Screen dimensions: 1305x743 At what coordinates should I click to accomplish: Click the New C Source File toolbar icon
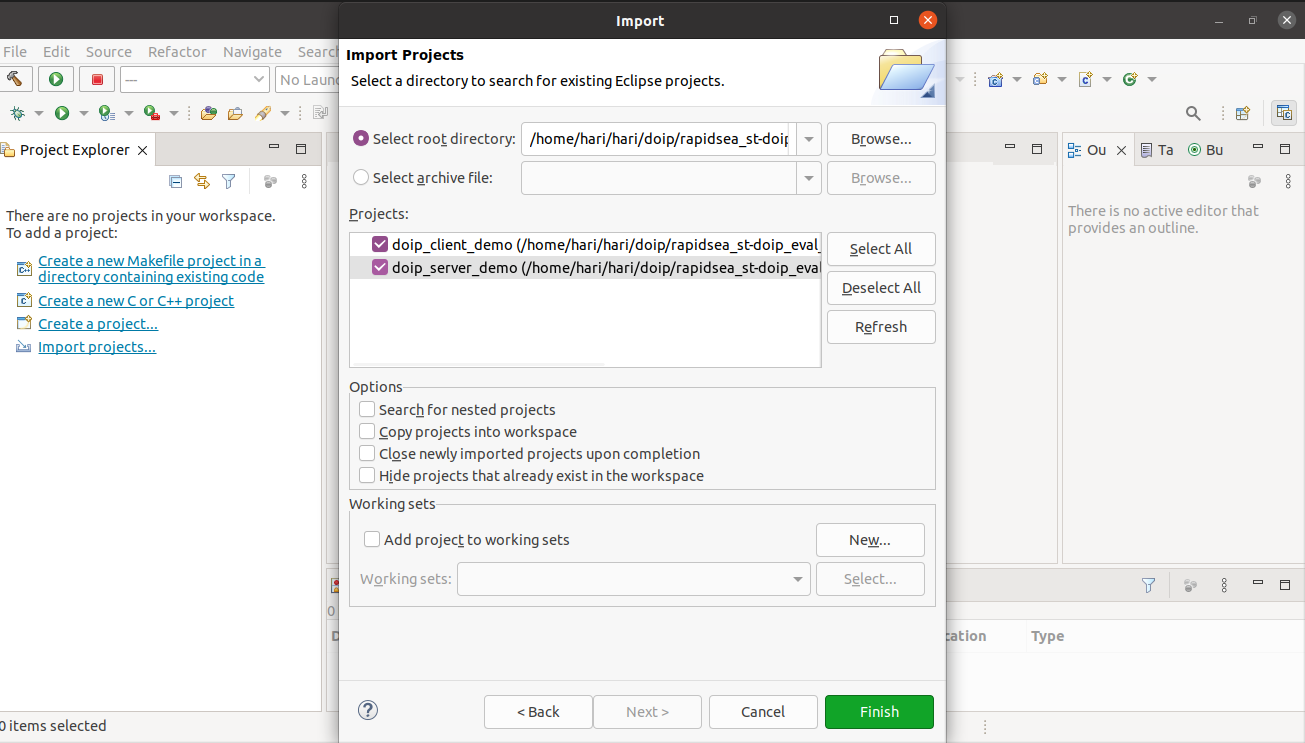click(1086, 79)
